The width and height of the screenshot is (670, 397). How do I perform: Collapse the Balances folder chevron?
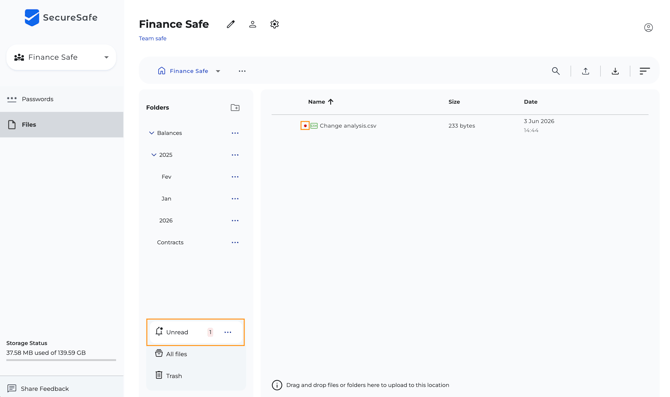pos(151,133)
